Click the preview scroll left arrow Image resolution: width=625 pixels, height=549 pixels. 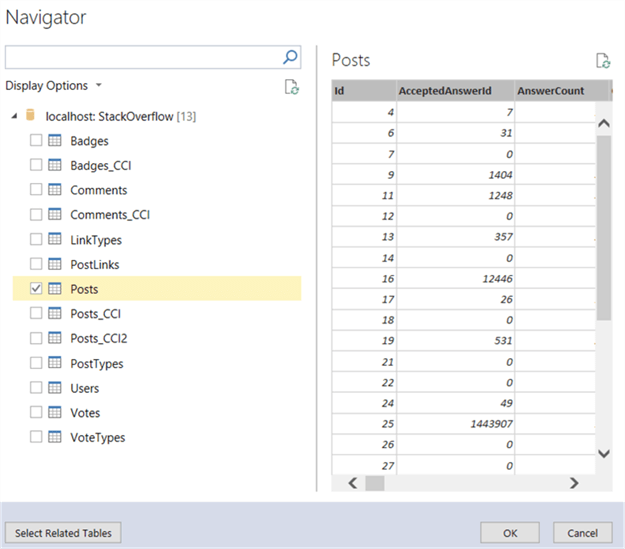[352, 483]
